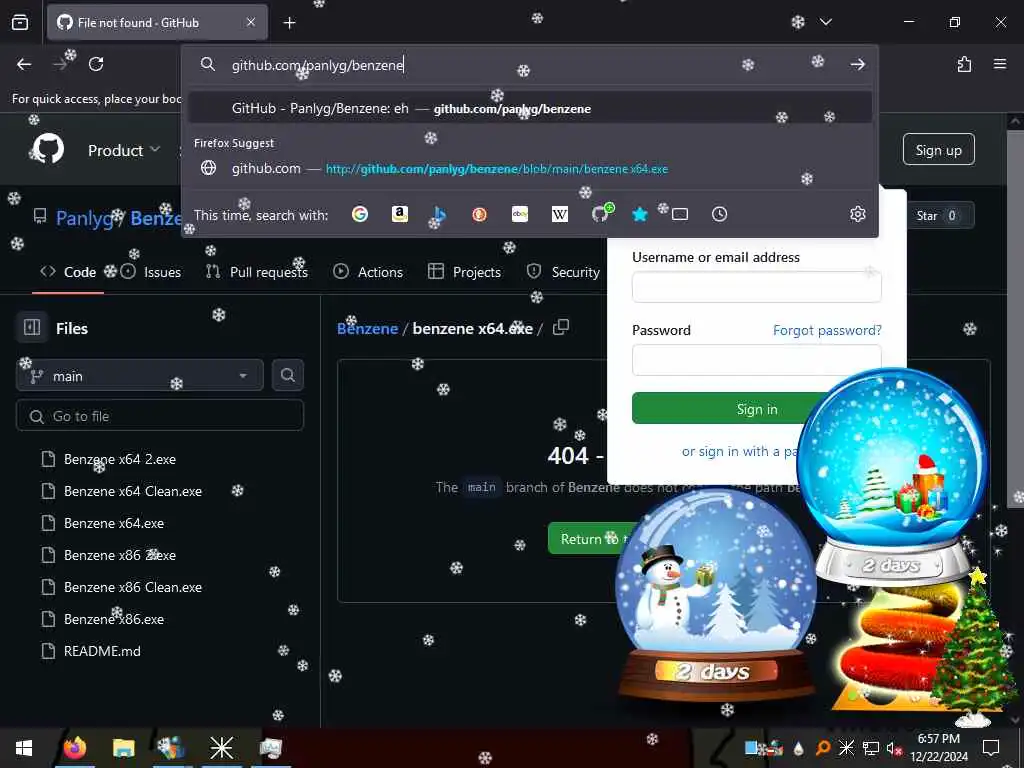Click the URL bar go arrow
This screenshot has height=768, width=1024.
pyautogui.click(x=857, y=64)
